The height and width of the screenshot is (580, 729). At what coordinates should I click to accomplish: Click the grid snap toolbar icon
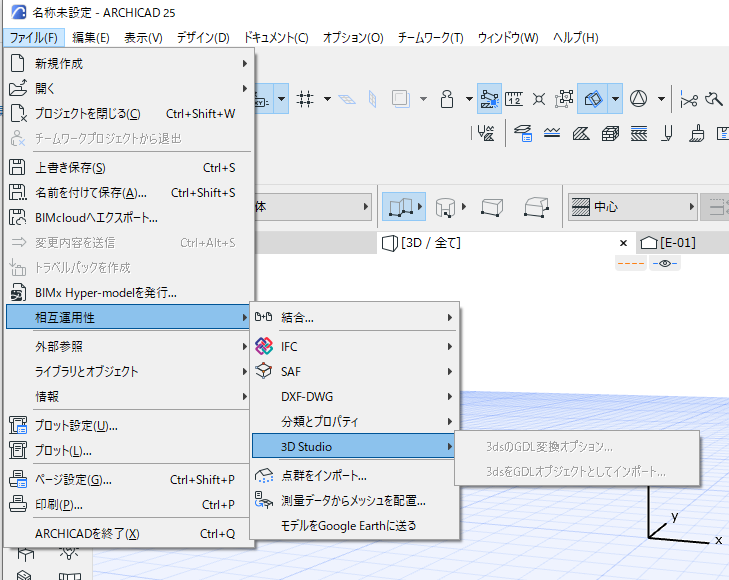[305, 99]
